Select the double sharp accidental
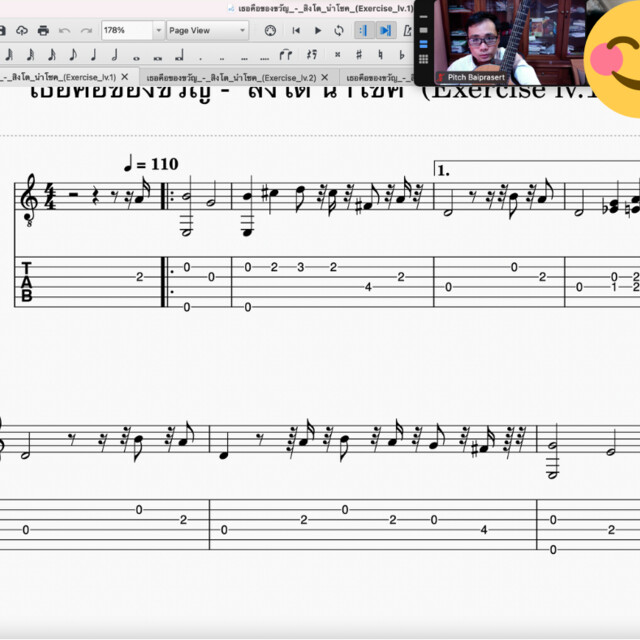 click(337, 54)
